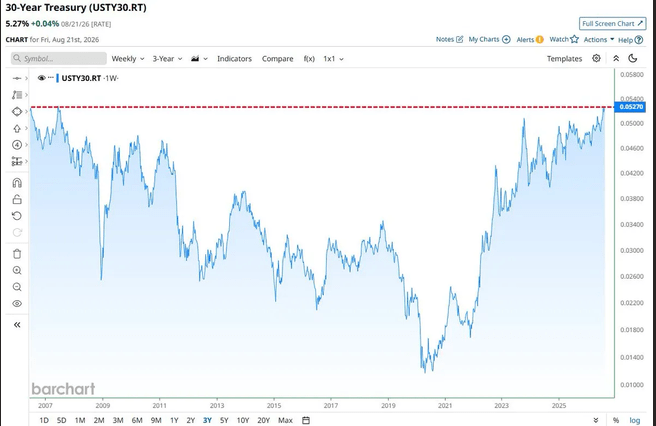Image resolution: width=656 pixels, height=426 pixels.
Task: Open chart settings gear icon
Action: tap(596, 58)
